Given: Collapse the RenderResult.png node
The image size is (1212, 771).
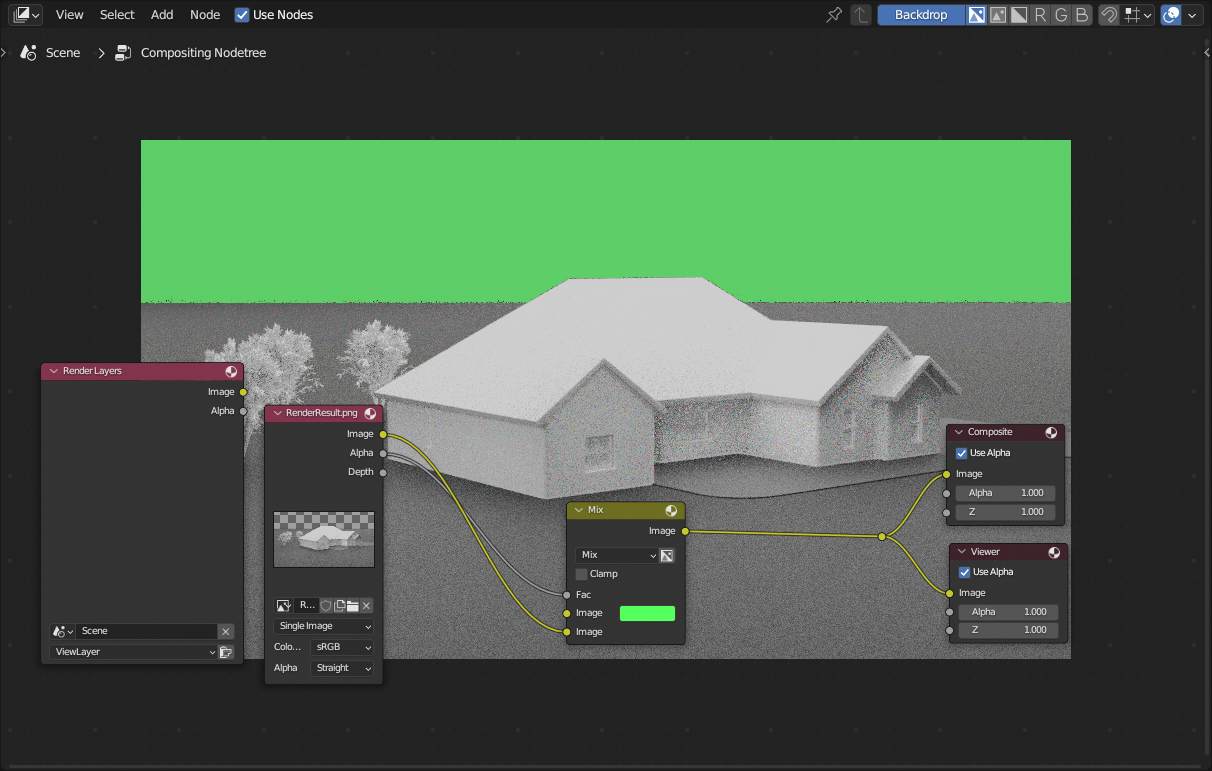Looking at the screenshot, I should (277, 413).
